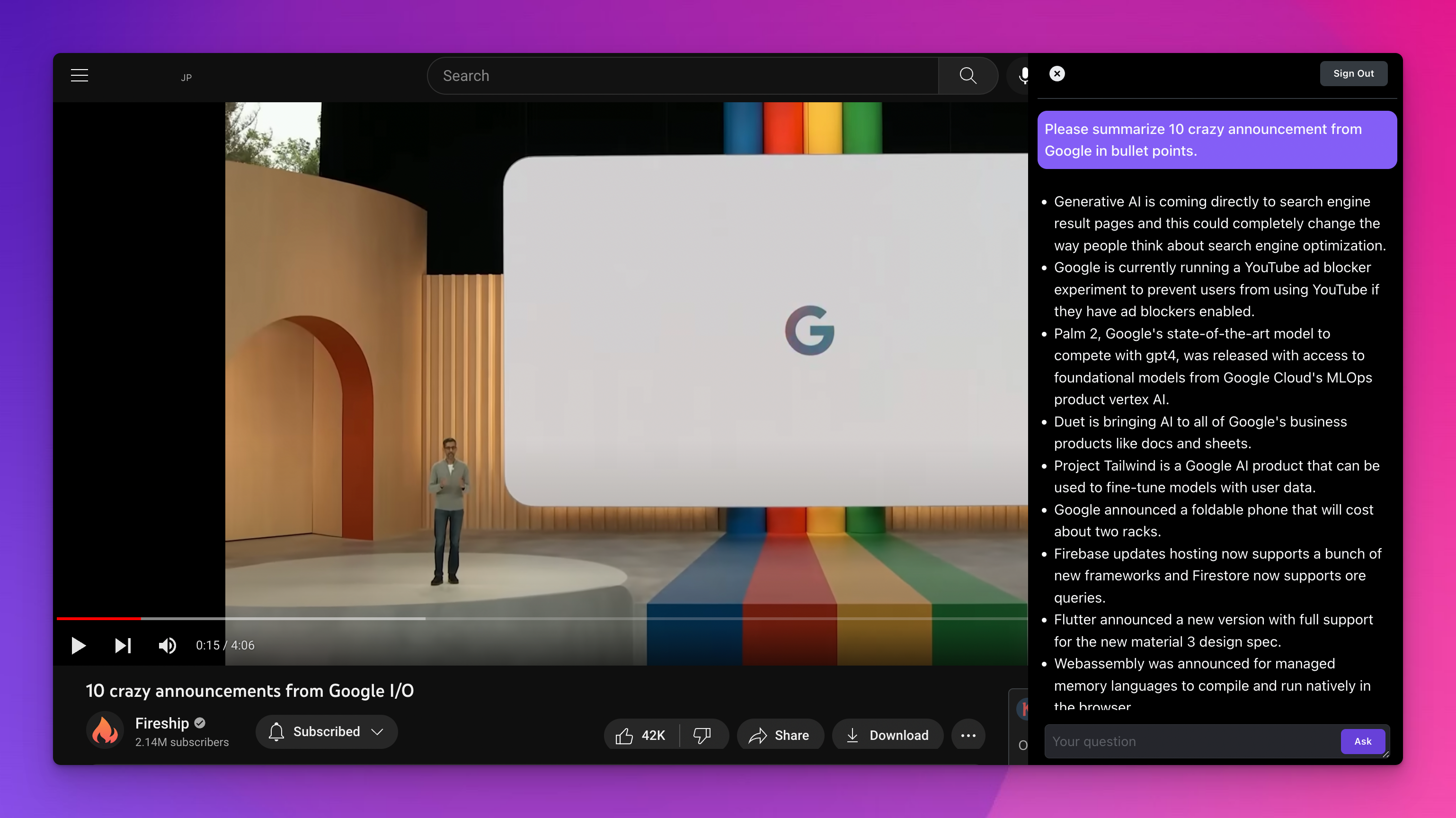Open Fireship channel avatar
Screen dimensions: 1456x818
point(105,730)
